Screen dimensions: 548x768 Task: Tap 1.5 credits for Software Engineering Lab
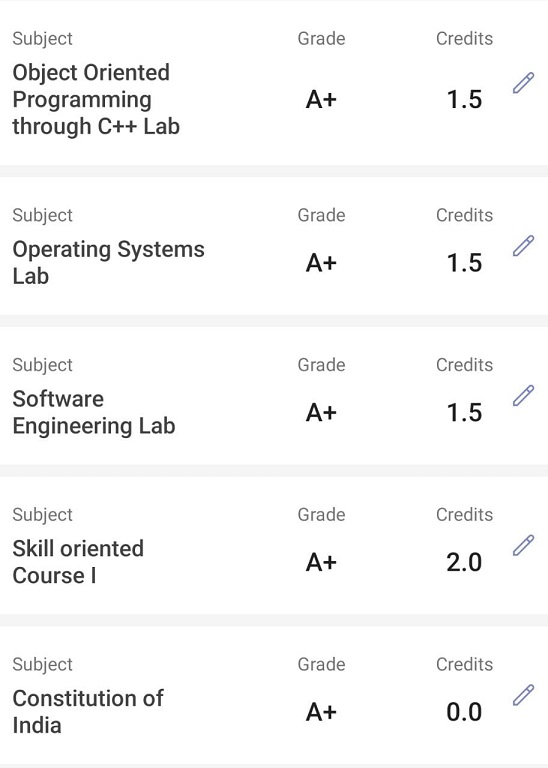click(464, 413)
